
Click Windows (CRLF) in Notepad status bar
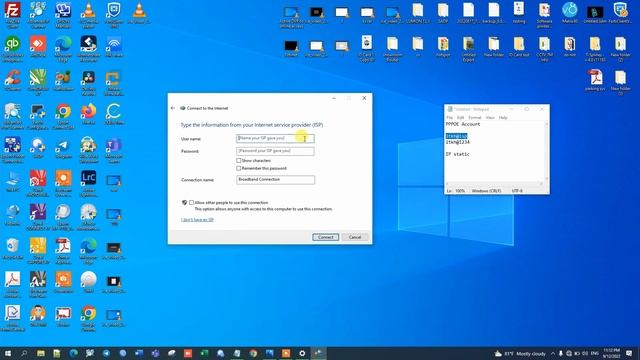click(x=486, y=191)
